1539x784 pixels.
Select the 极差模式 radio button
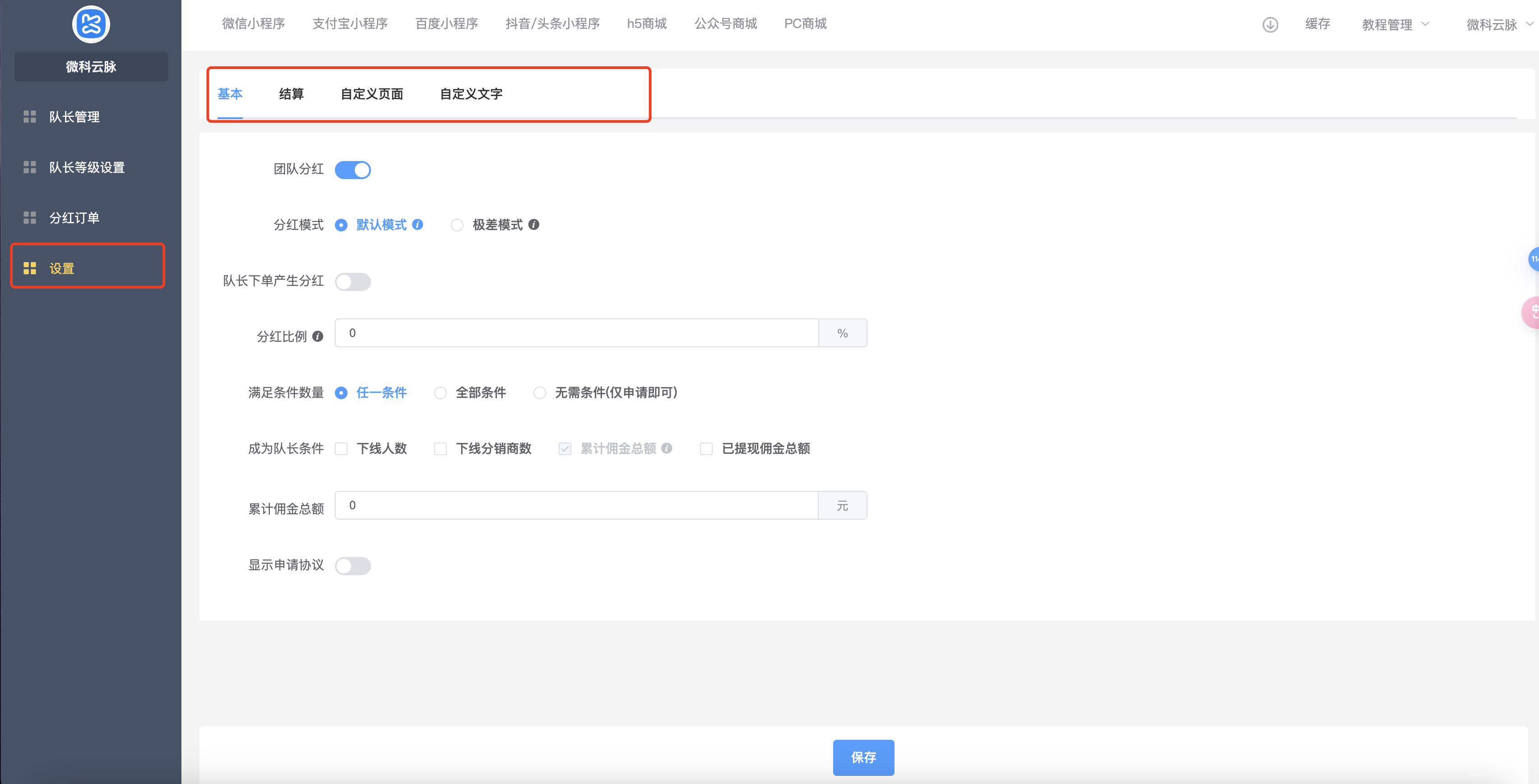457,225
